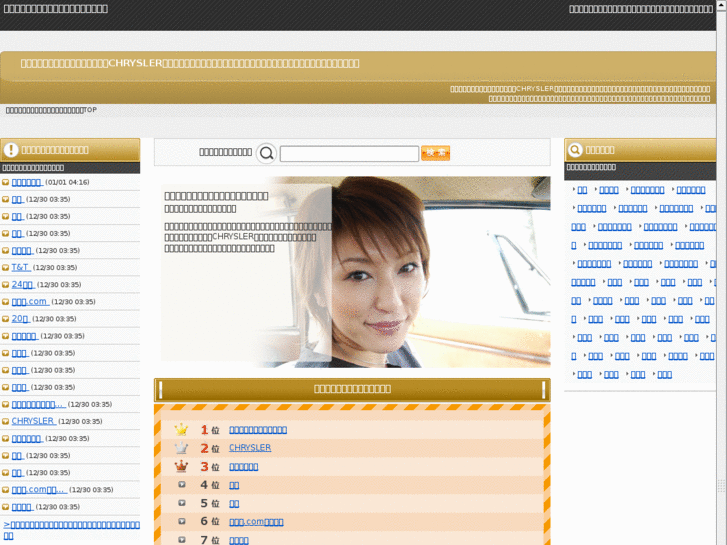Viewport: 727px width, 545px height.
Task: Click the bullet icon beside the 01/01 04:16 entry
Action: pos(6,182)
